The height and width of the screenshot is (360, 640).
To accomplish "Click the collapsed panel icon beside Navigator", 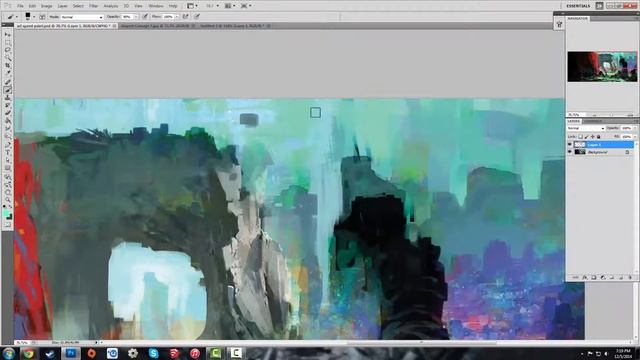I will (559, 24).
